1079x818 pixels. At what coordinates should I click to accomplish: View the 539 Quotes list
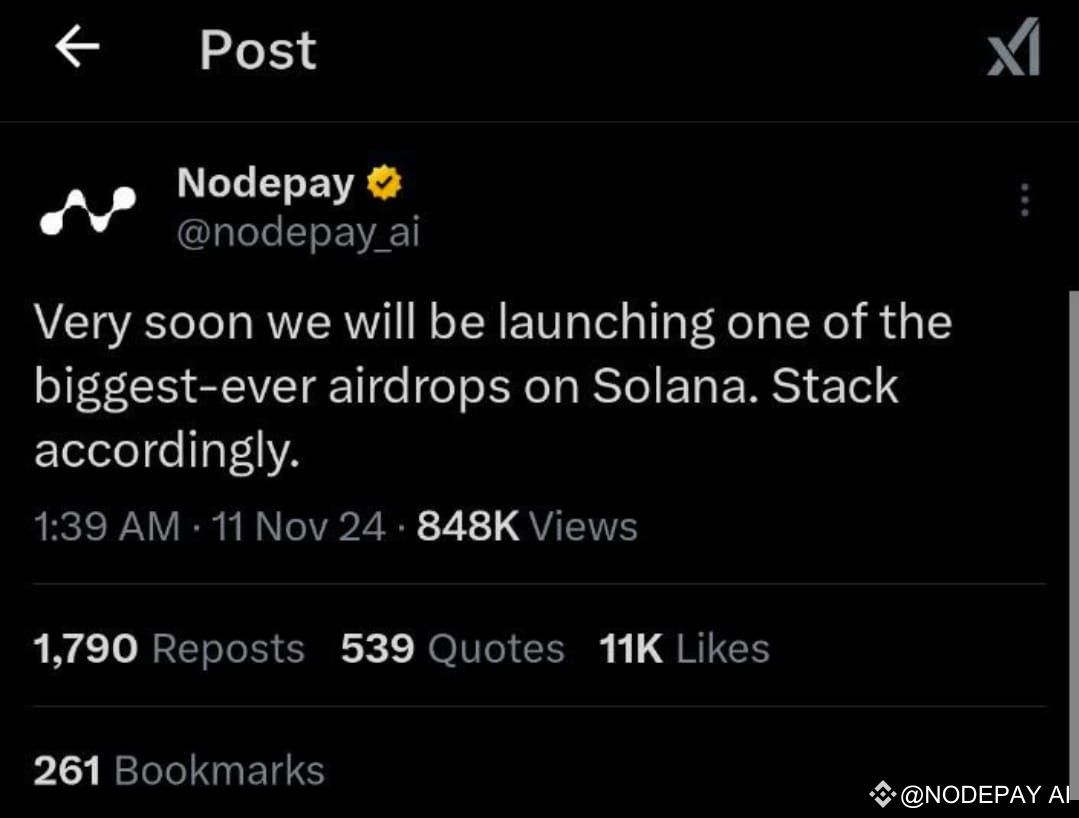[452, 649]
